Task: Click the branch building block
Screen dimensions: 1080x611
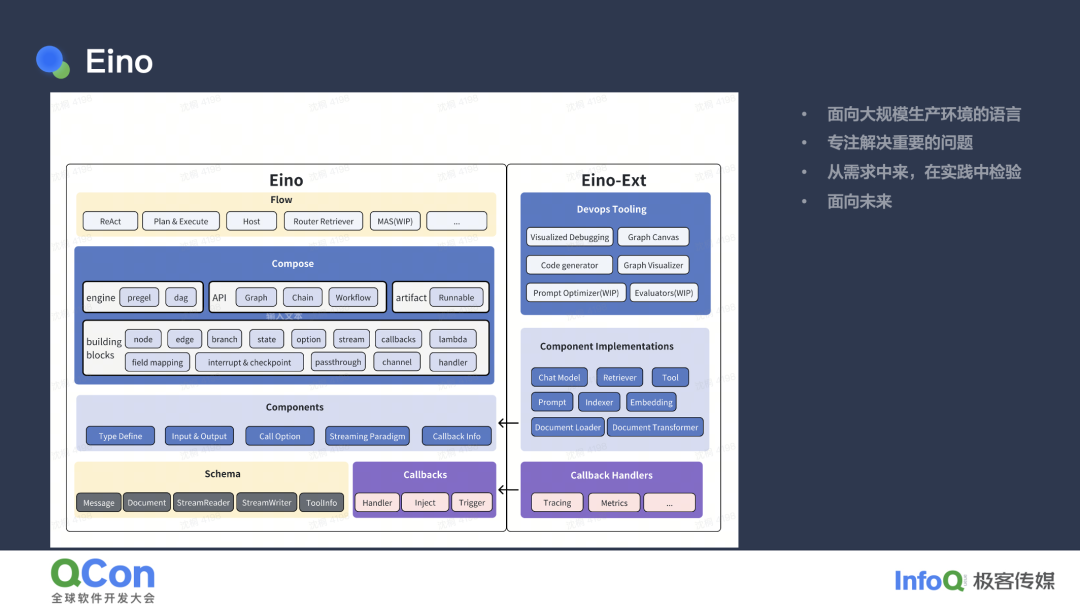Action: click(225, 339)
